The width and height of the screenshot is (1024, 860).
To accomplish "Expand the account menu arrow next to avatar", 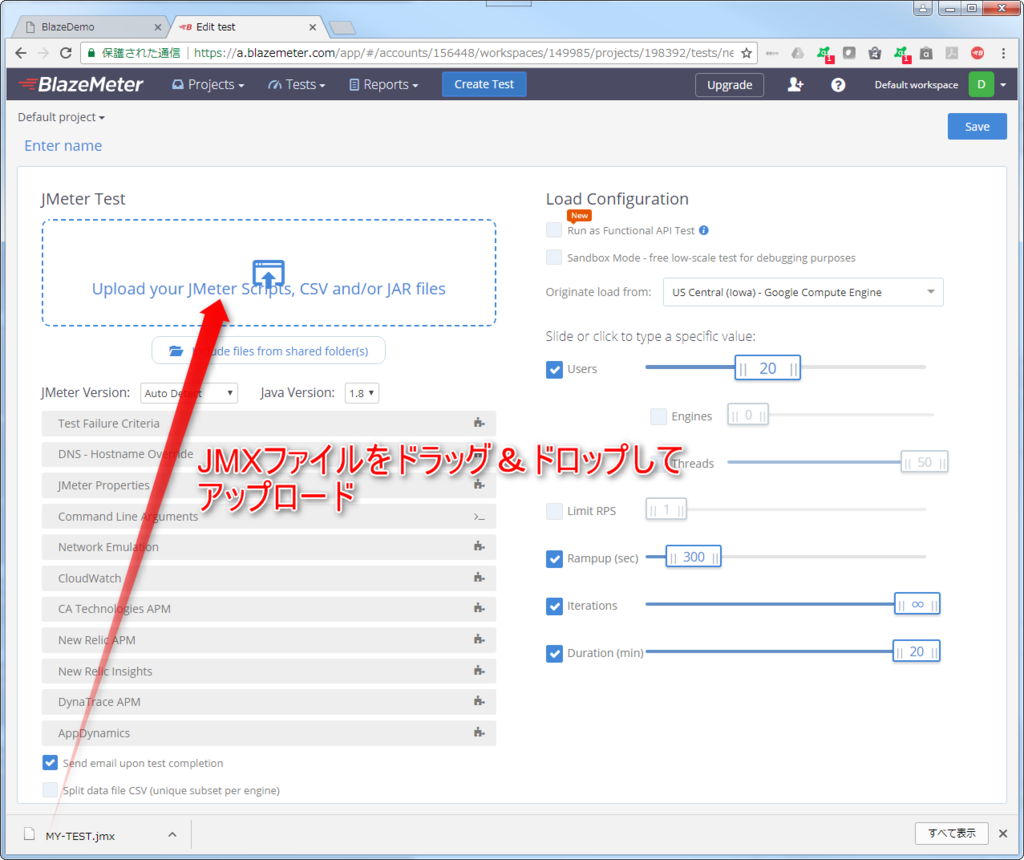I will [x=1003, y=85].
